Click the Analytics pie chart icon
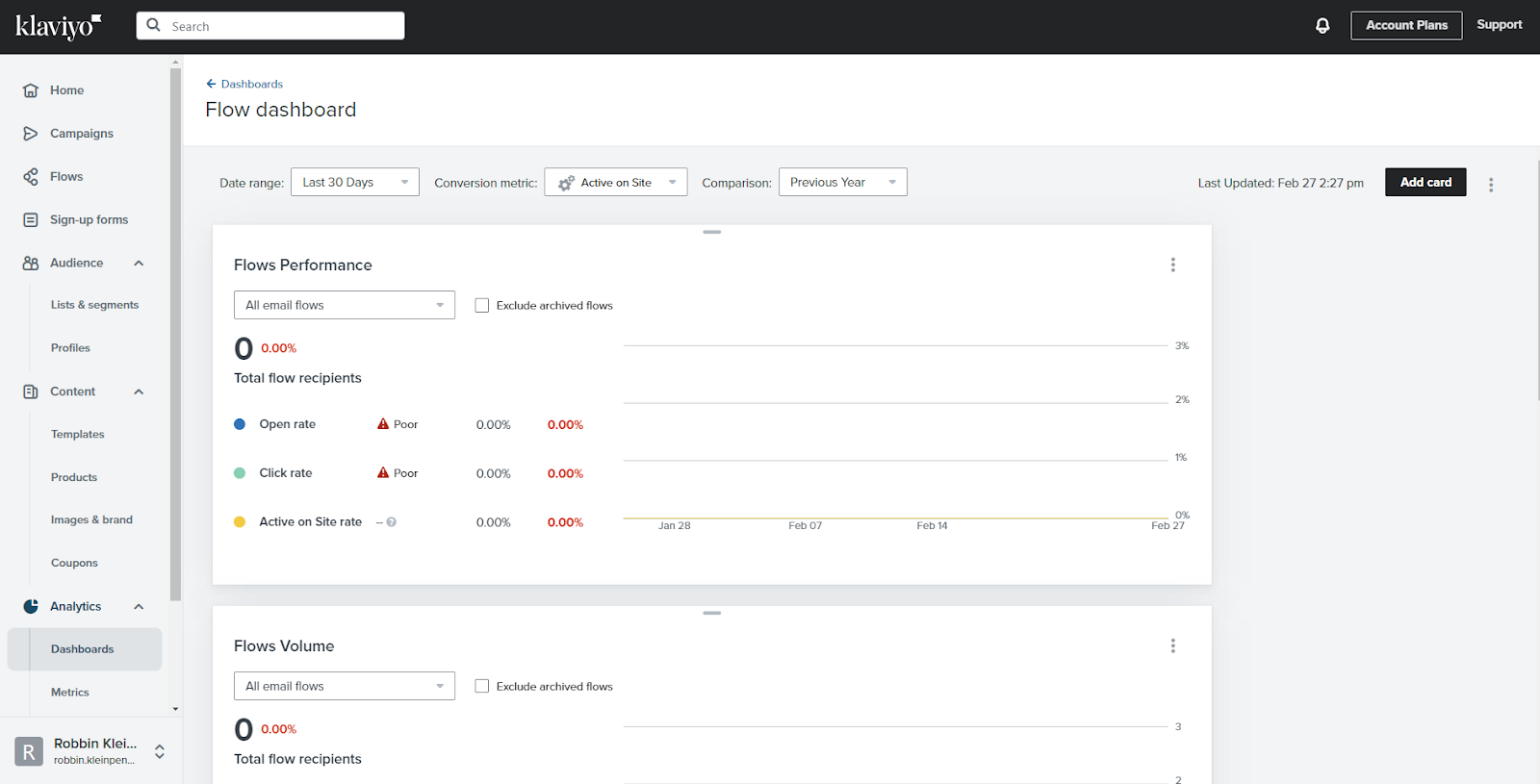This screenshot has width=1540, height=784. 31,607
